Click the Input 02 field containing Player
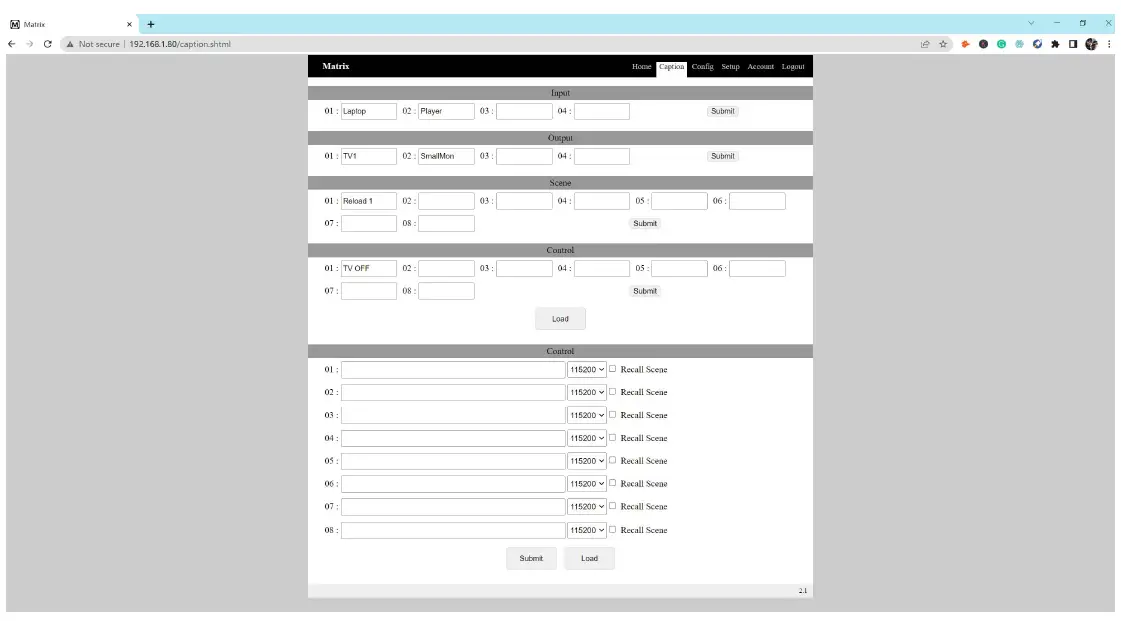 click(x=446, y=111)
